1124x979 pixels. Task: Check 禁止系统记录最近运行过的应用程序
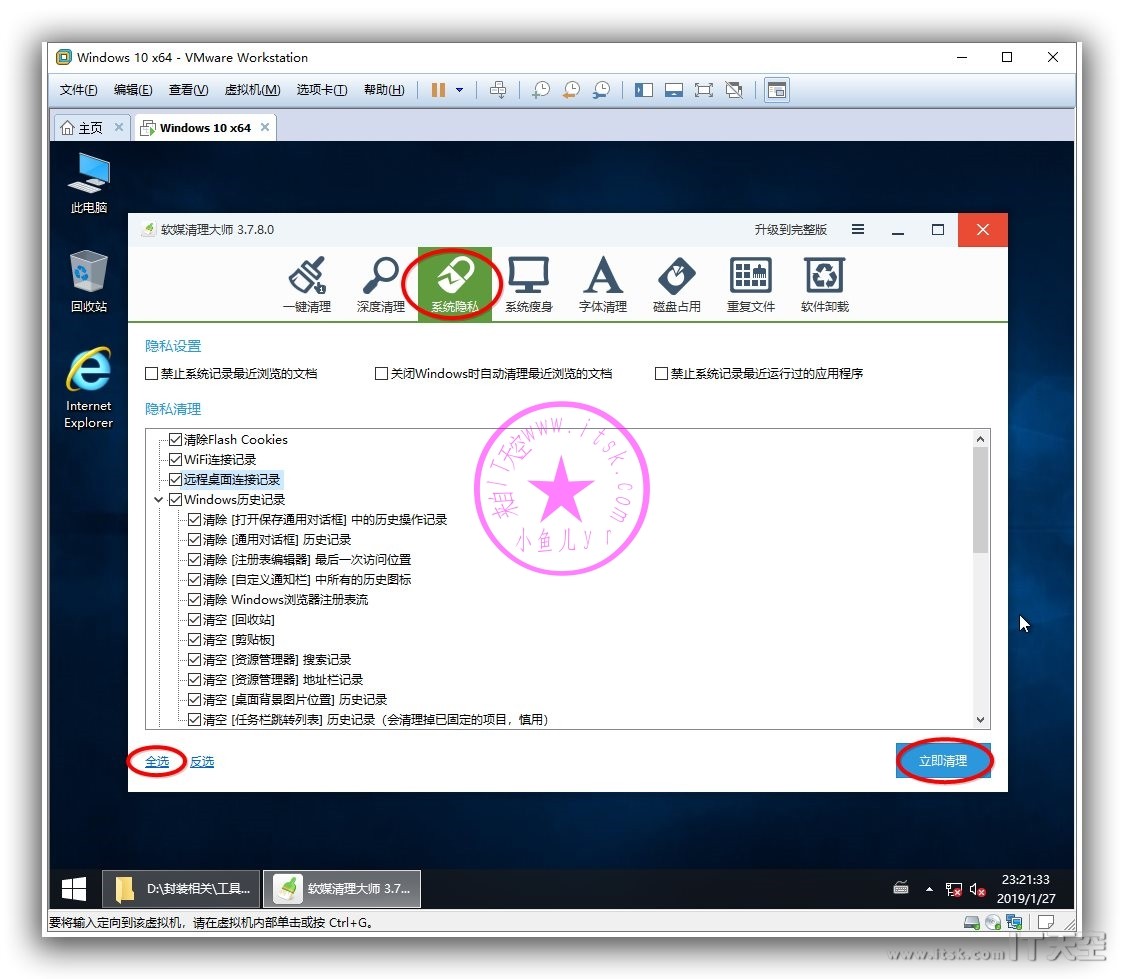(x=661, y=373)
